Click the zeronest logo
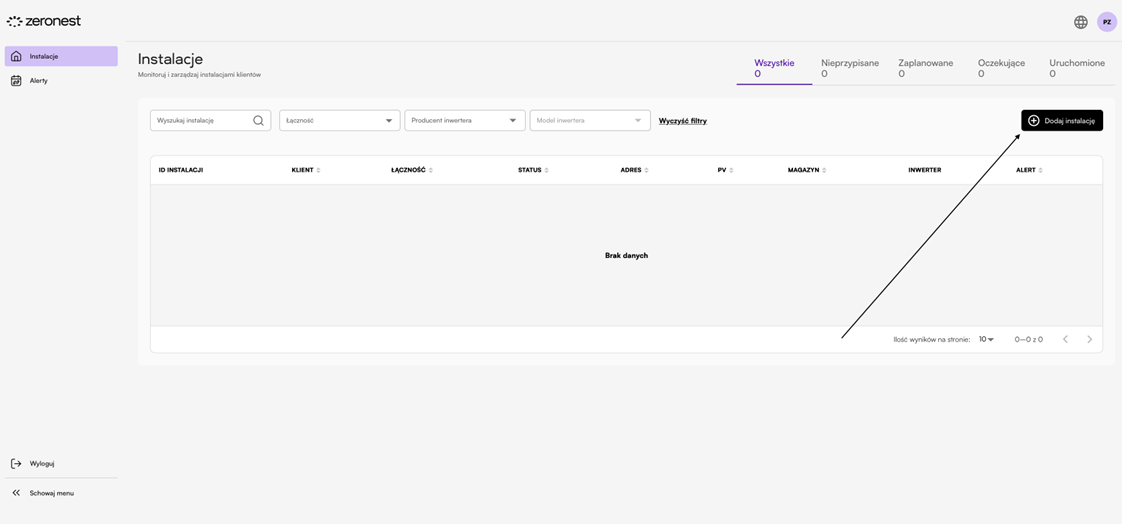This screenshot has width=1122, height=524. click(44, 21)
